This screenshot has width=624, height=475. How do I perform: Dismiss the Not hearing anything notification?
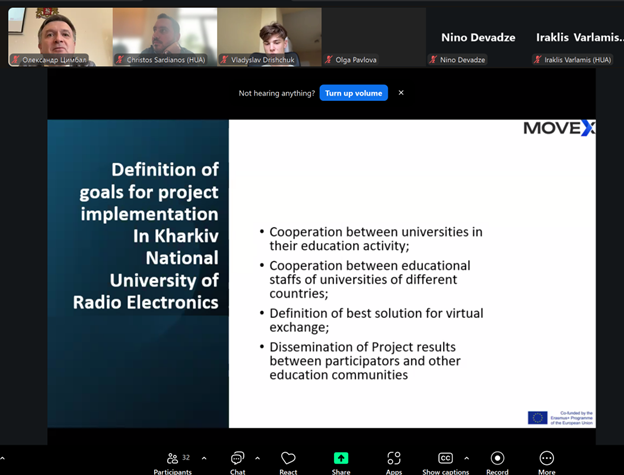pos(401,93)
